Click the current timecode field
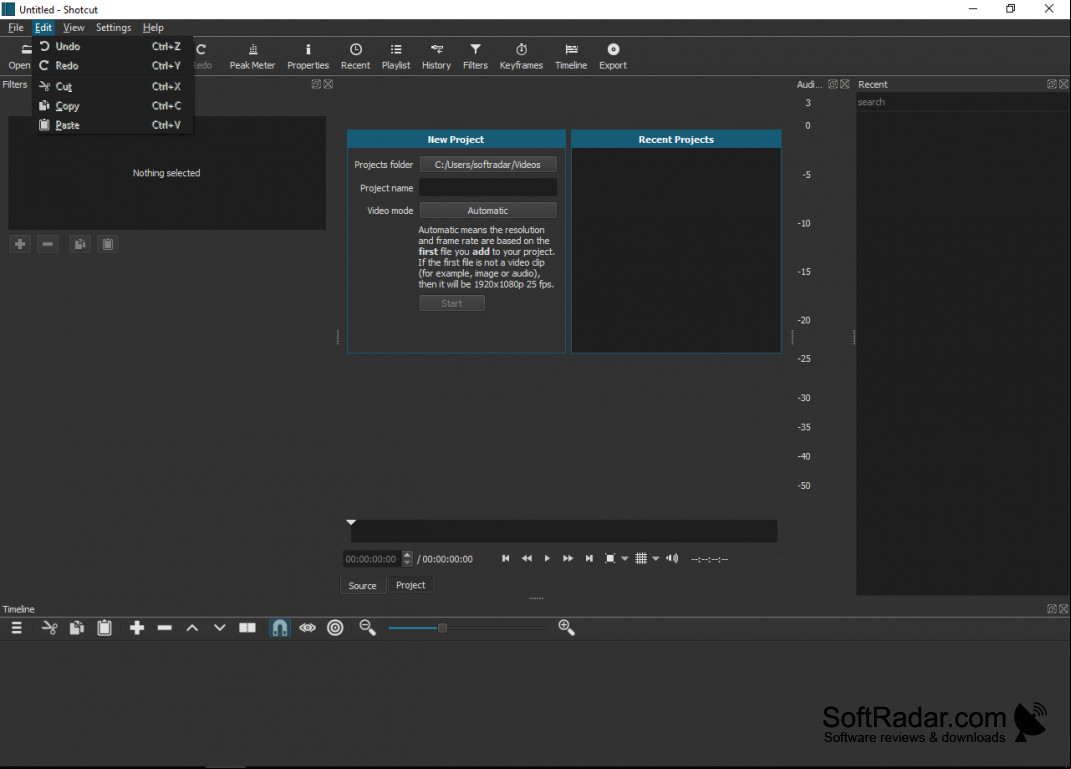1071x769 pixels. [373, 559]
